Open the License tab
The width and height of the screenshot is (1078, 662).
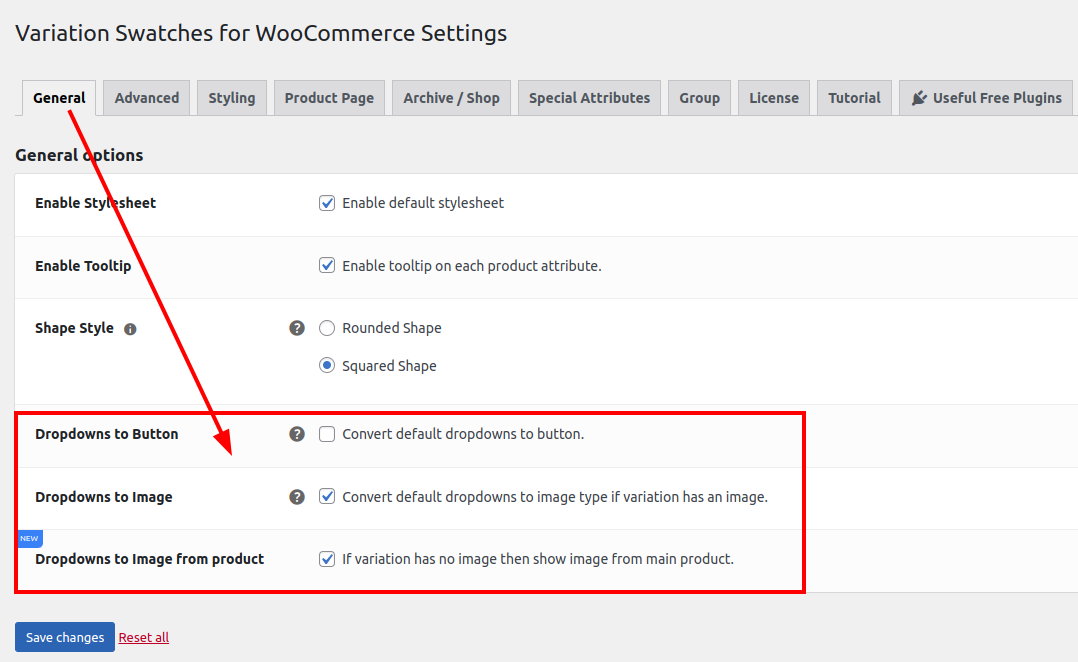point(773,98)
